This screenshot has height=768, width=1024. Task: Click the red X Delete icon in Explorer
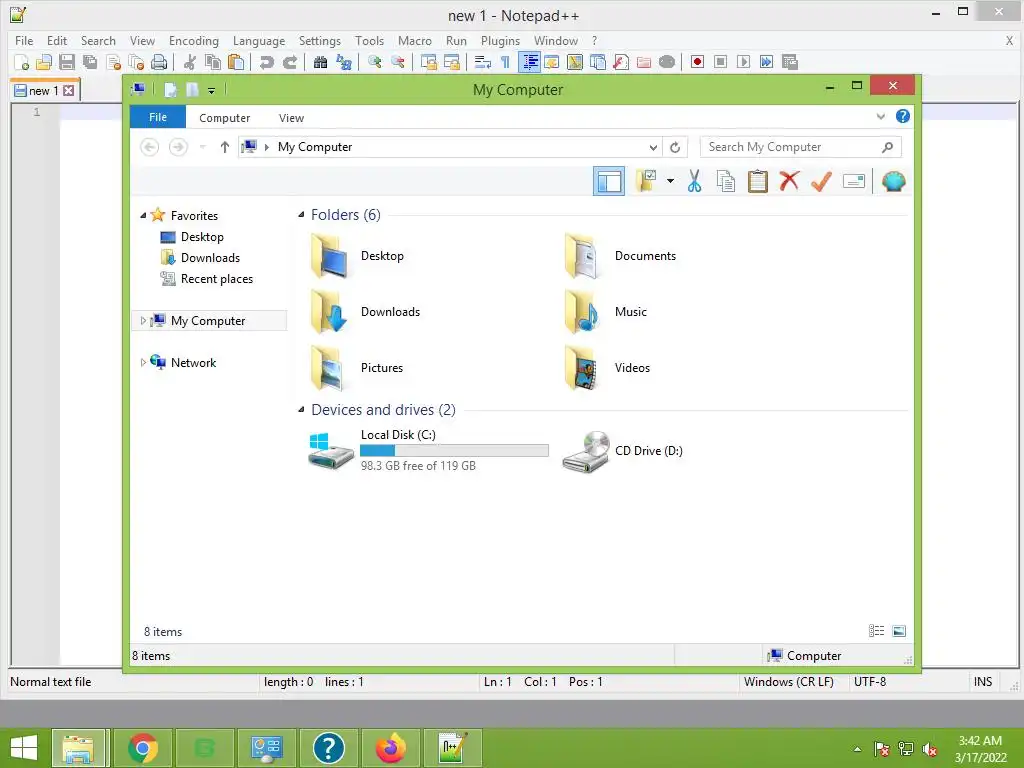pyautogui.click(x=789, y=181)
